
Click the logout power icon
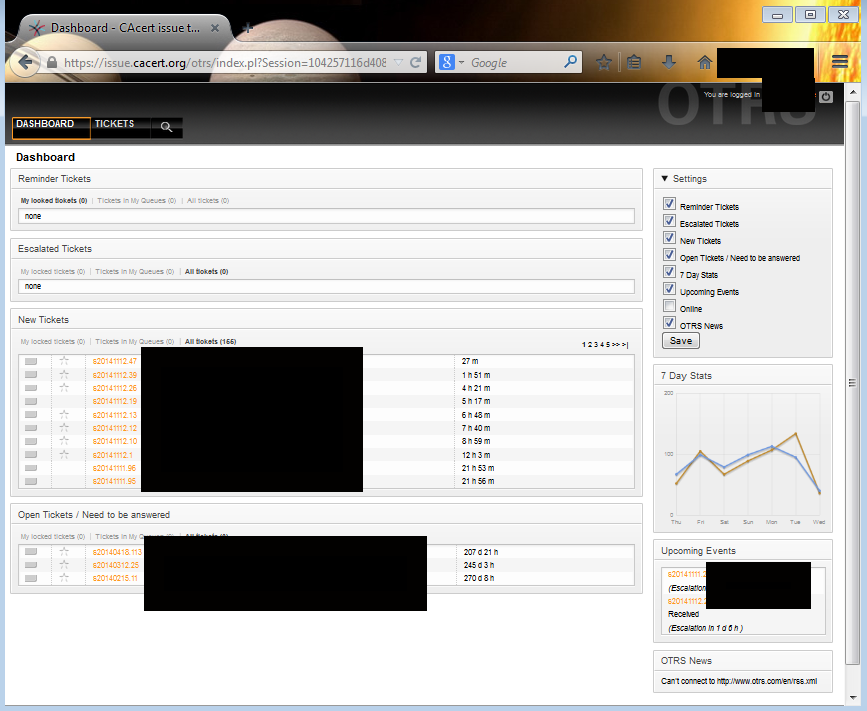click(825, 97)
